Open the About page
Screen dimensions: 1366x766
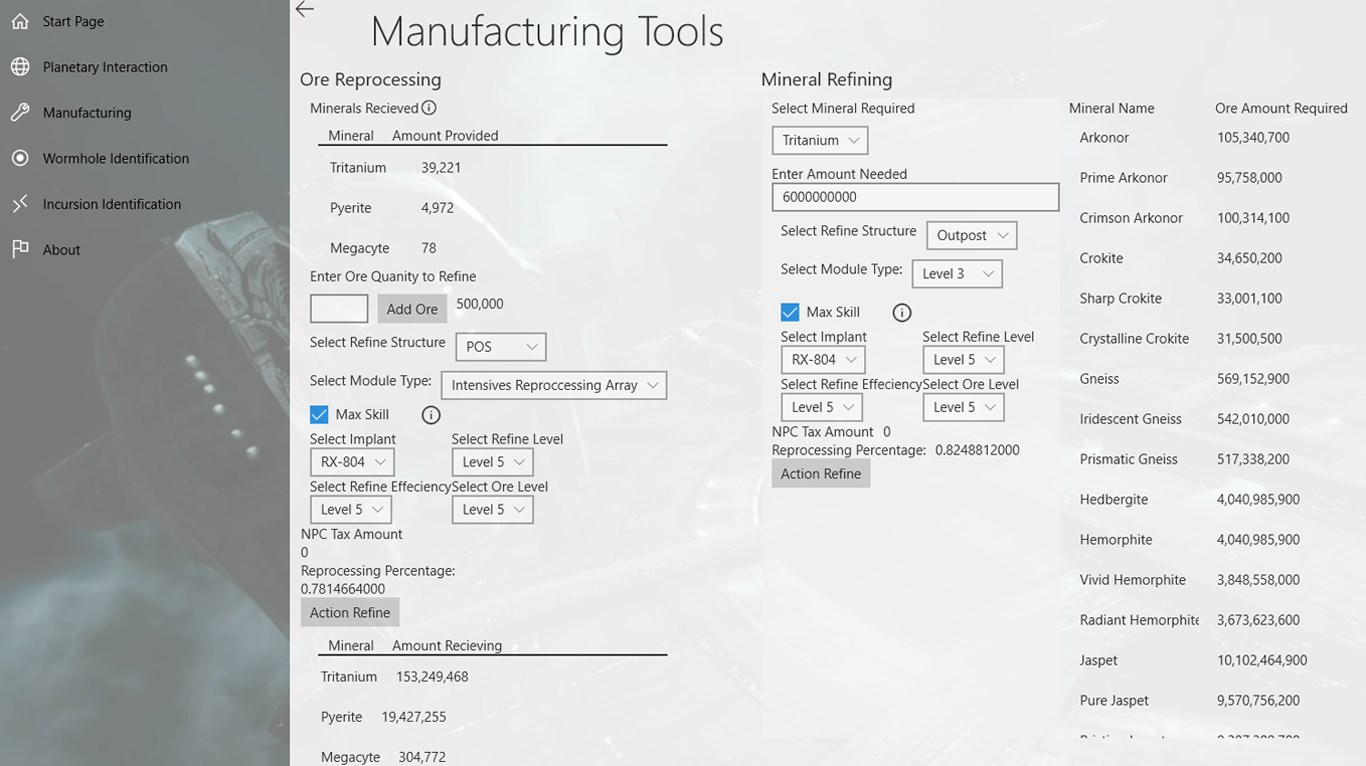[61, 250]
